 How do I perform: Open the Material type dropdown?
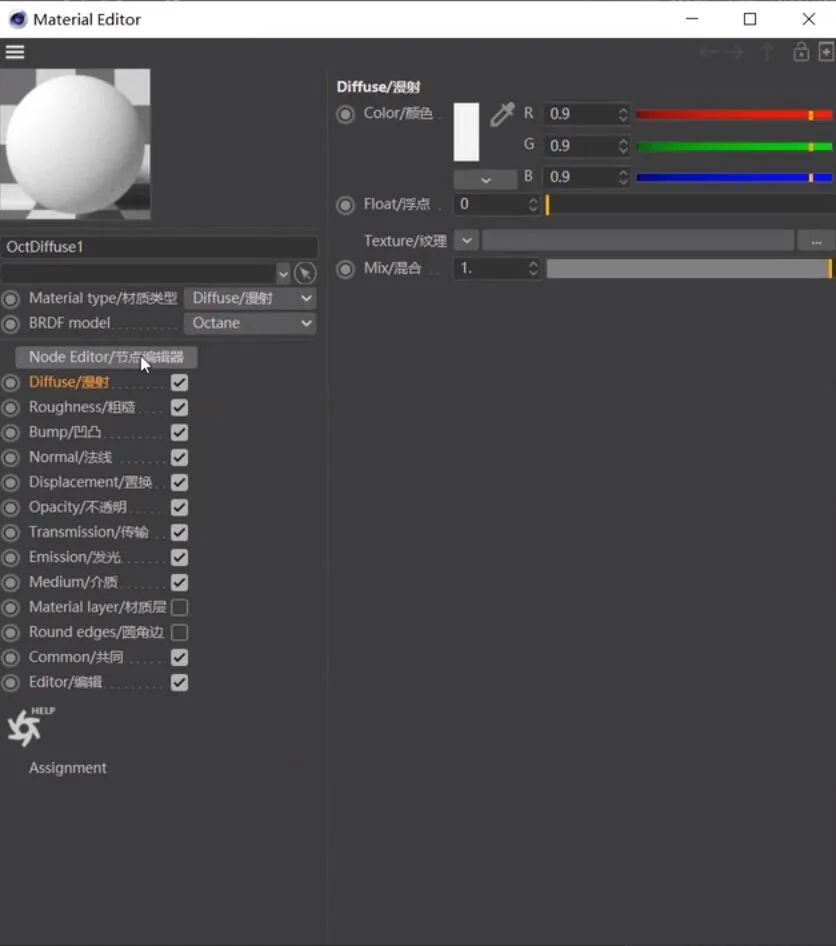(250, 298)
